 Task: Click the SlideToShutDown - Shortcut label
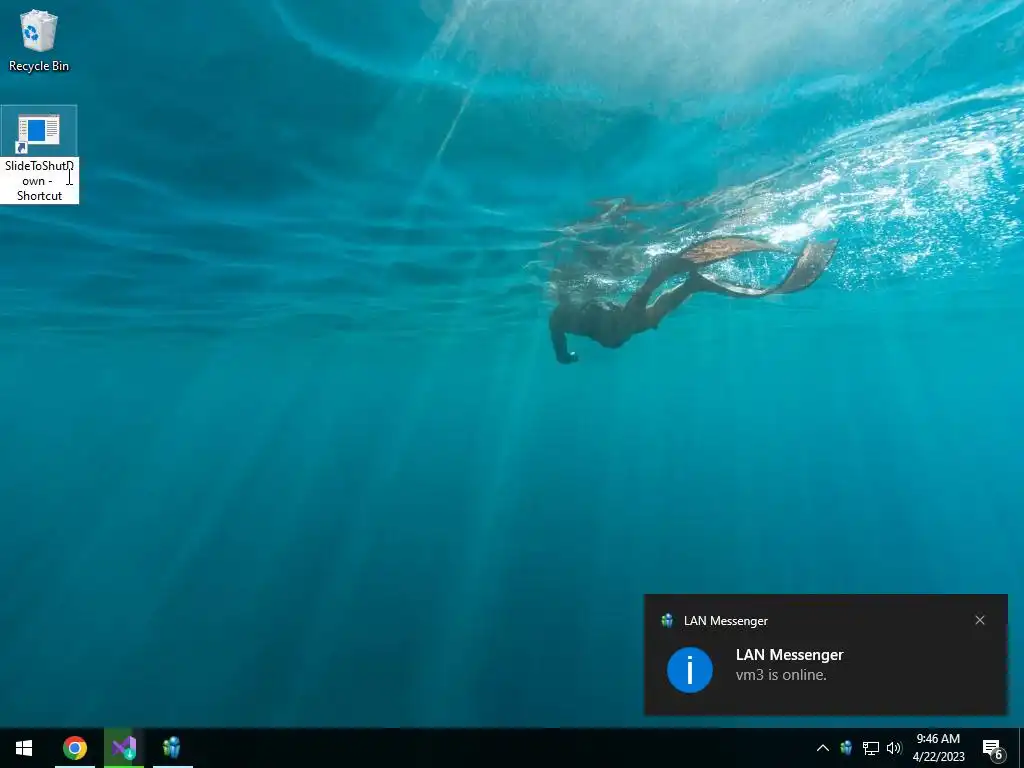(x=39, y=181)
